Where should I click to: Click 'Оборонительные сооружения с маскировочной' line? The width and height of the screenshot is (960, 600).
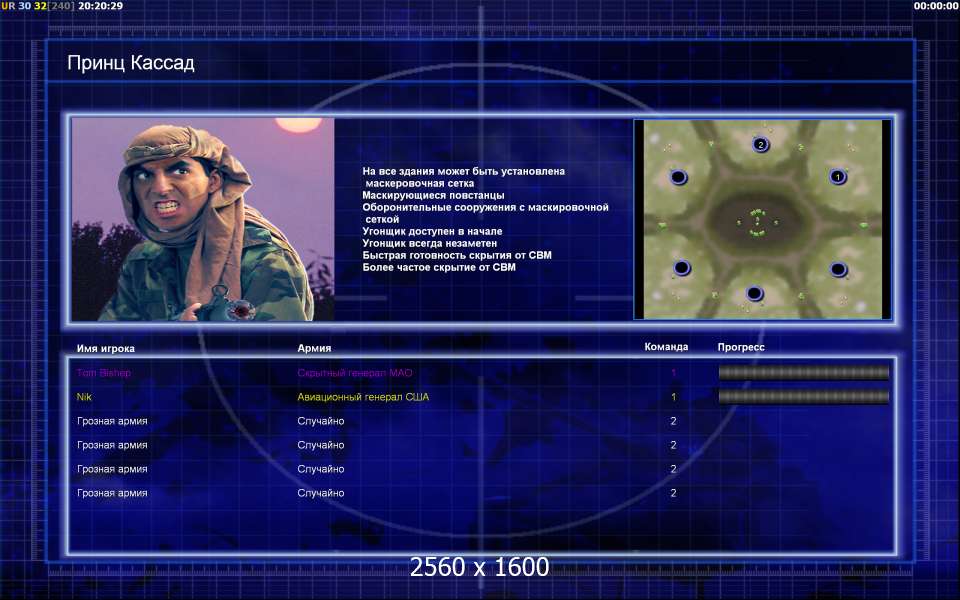point(486,207)
